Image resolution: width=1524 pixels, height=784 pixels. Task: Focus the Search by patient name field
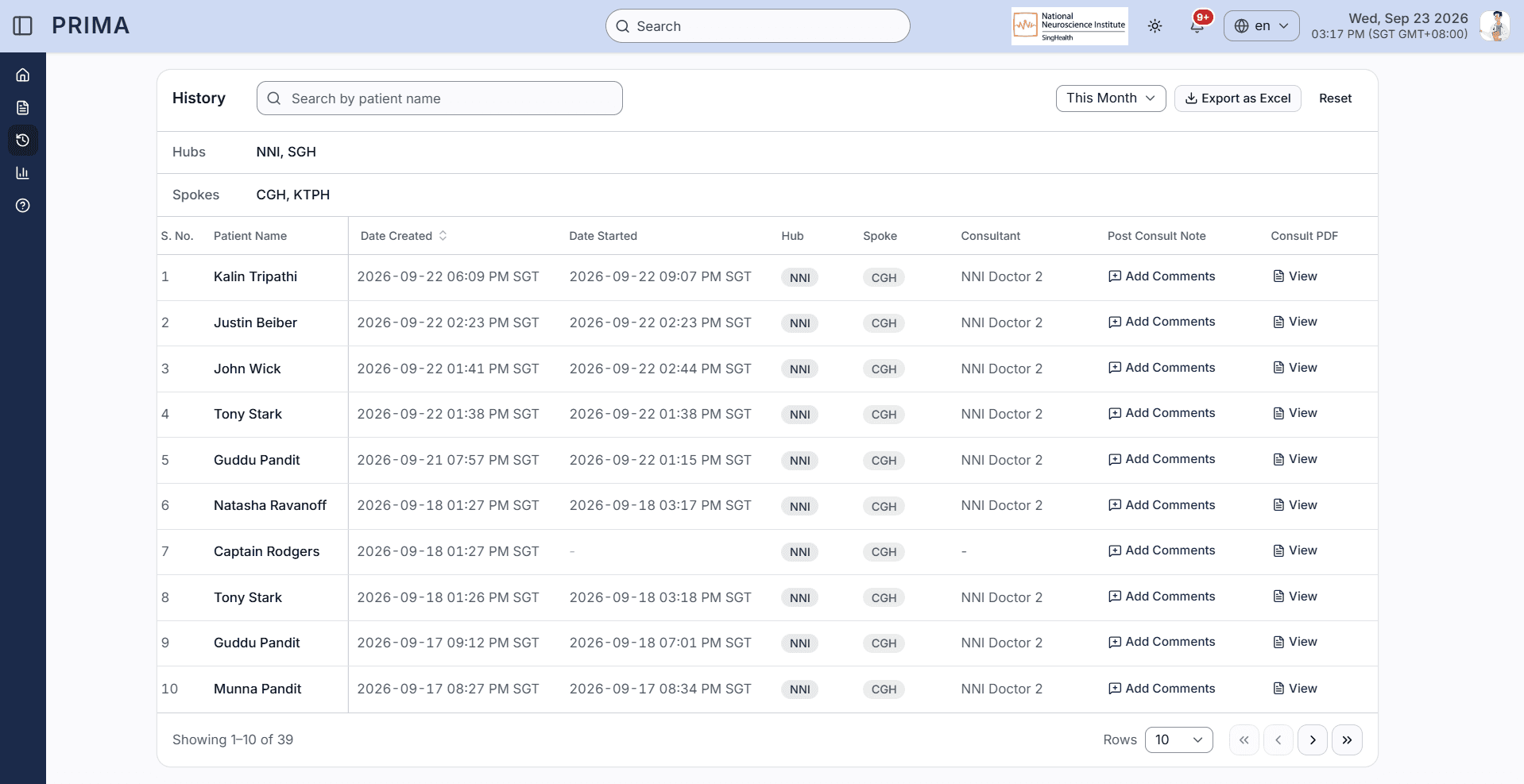pos(439,98)
